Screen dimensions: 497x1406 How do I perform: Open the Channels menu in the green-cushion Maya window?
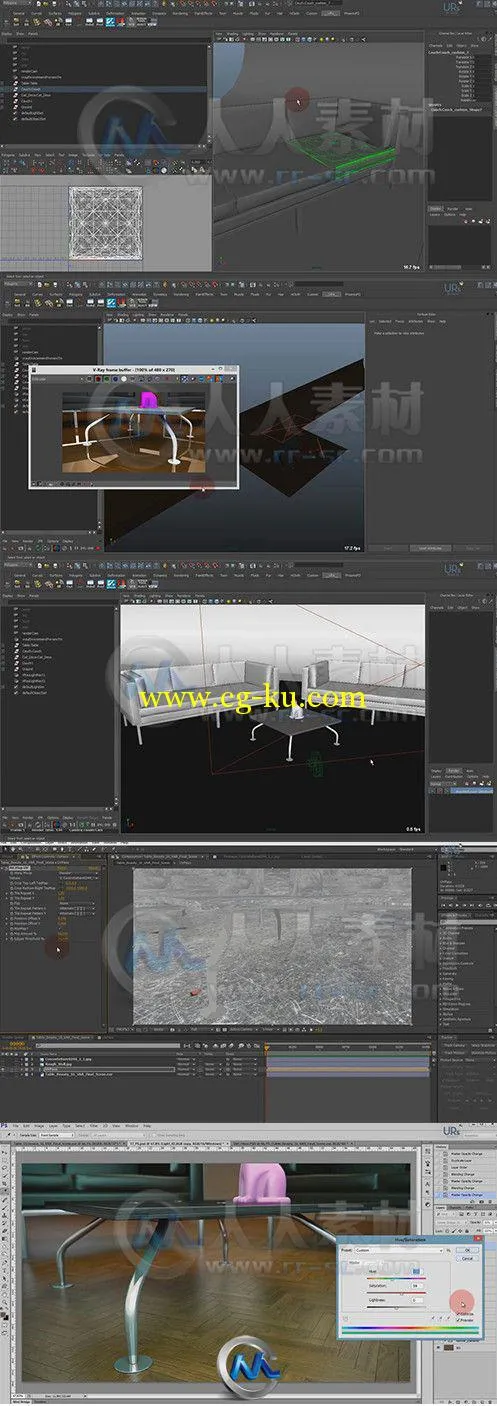coord(436,46)
